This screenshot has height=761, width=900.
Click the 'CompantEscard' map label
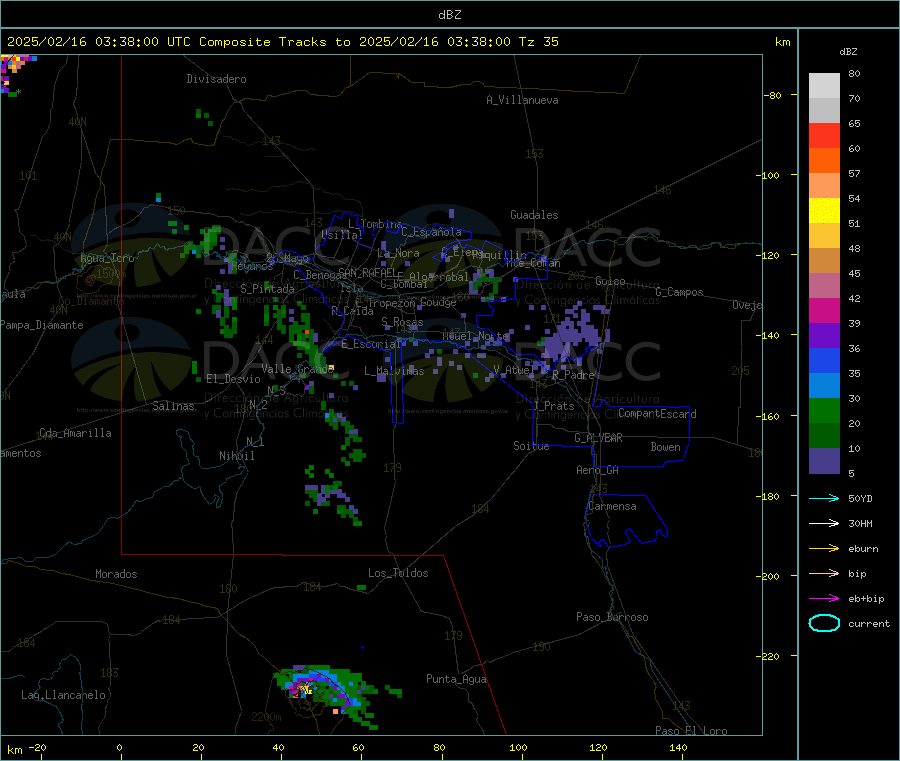pos(657,413)
